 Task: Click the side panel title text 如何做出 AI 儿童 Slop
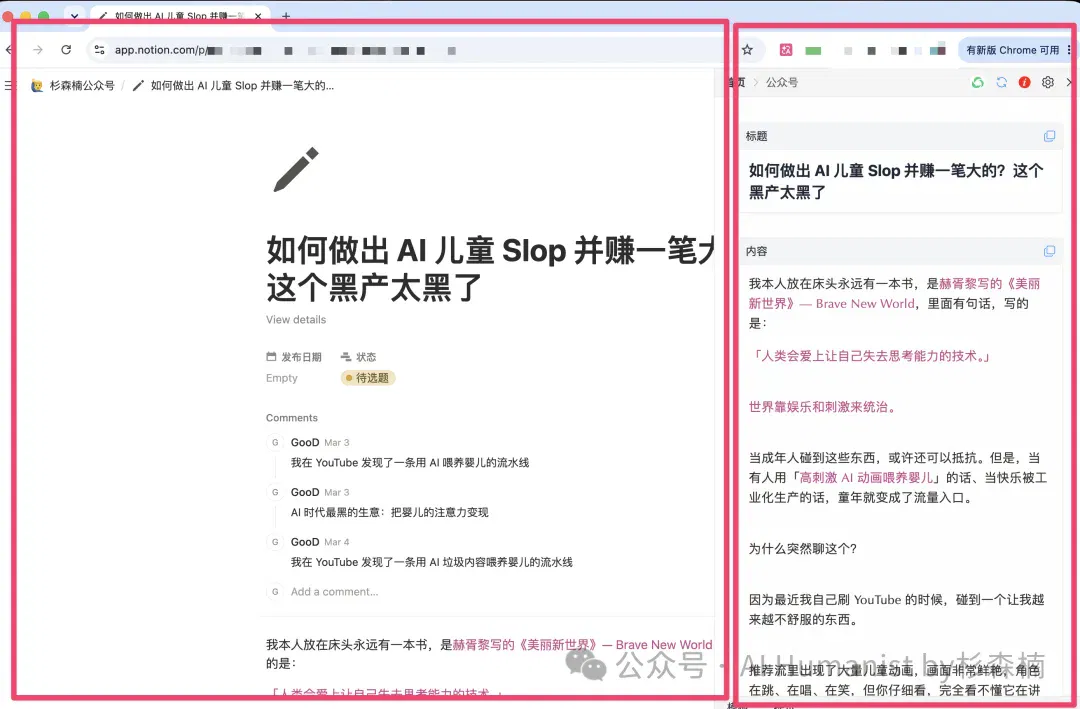pyautogui.click(x=895, y=181)
